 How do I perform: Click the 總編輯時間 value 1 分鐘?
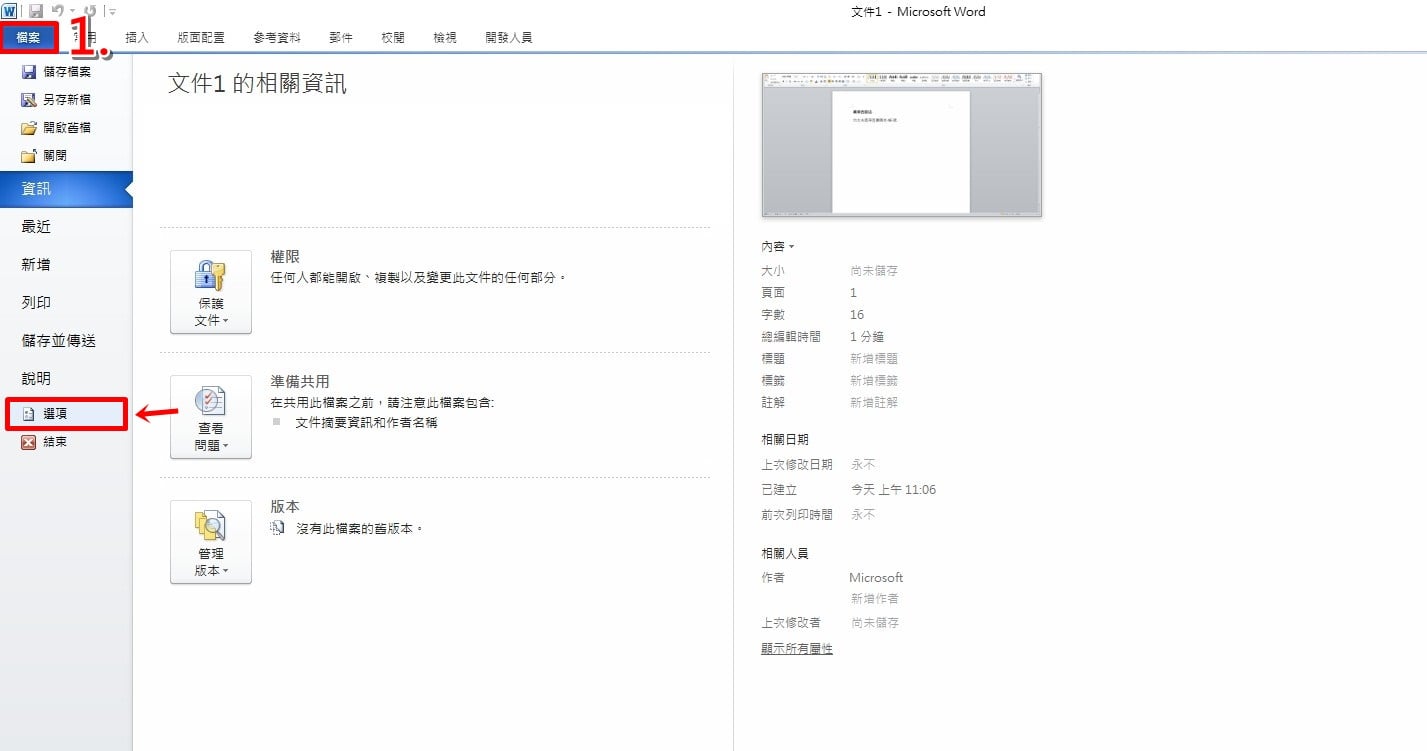point(867,337)
